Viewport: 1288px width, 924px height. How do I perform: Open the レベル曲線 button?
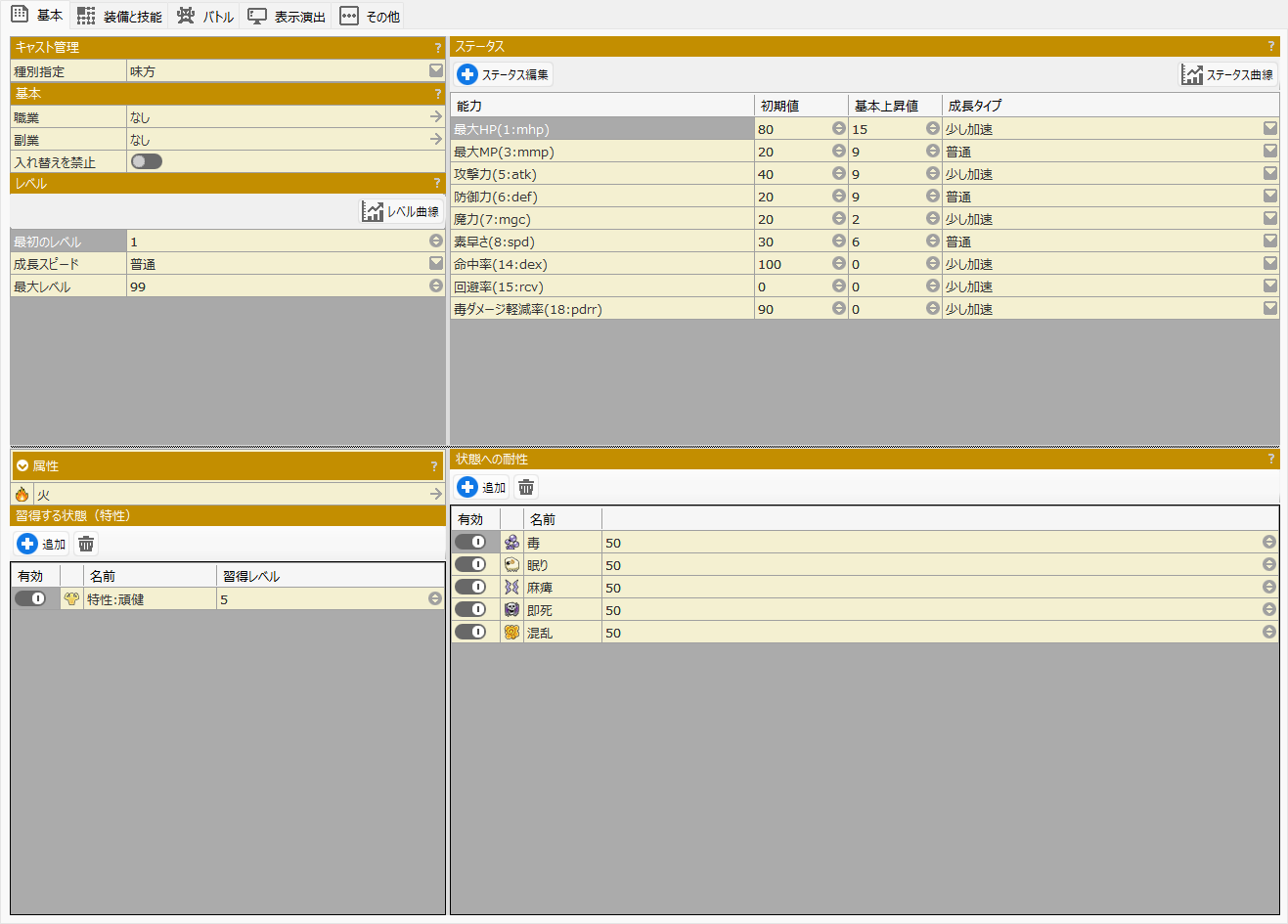tap(401, 211)
